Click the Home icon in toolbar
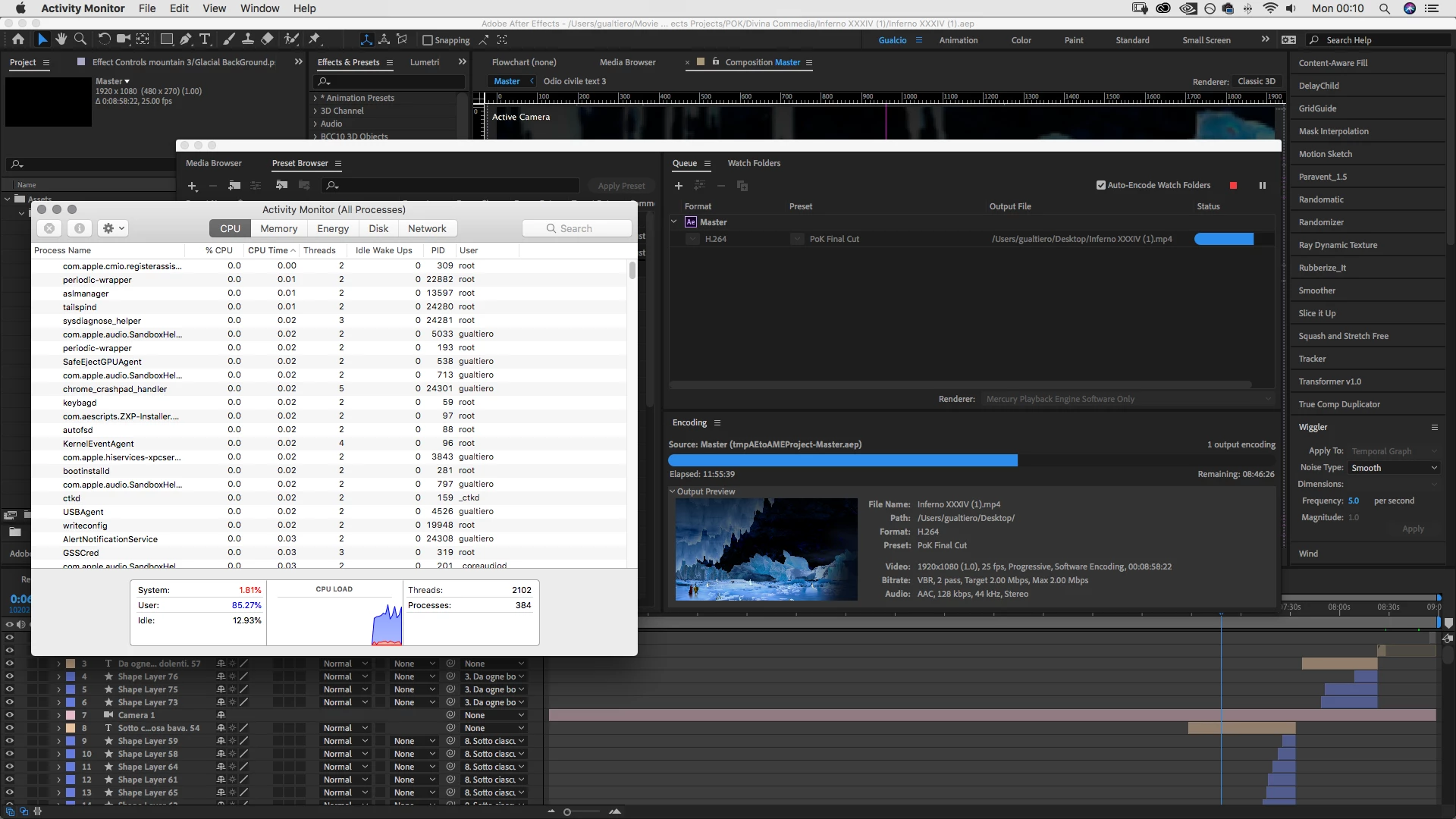Screen dimensions: 1456x819 click(x=18, y=39)
